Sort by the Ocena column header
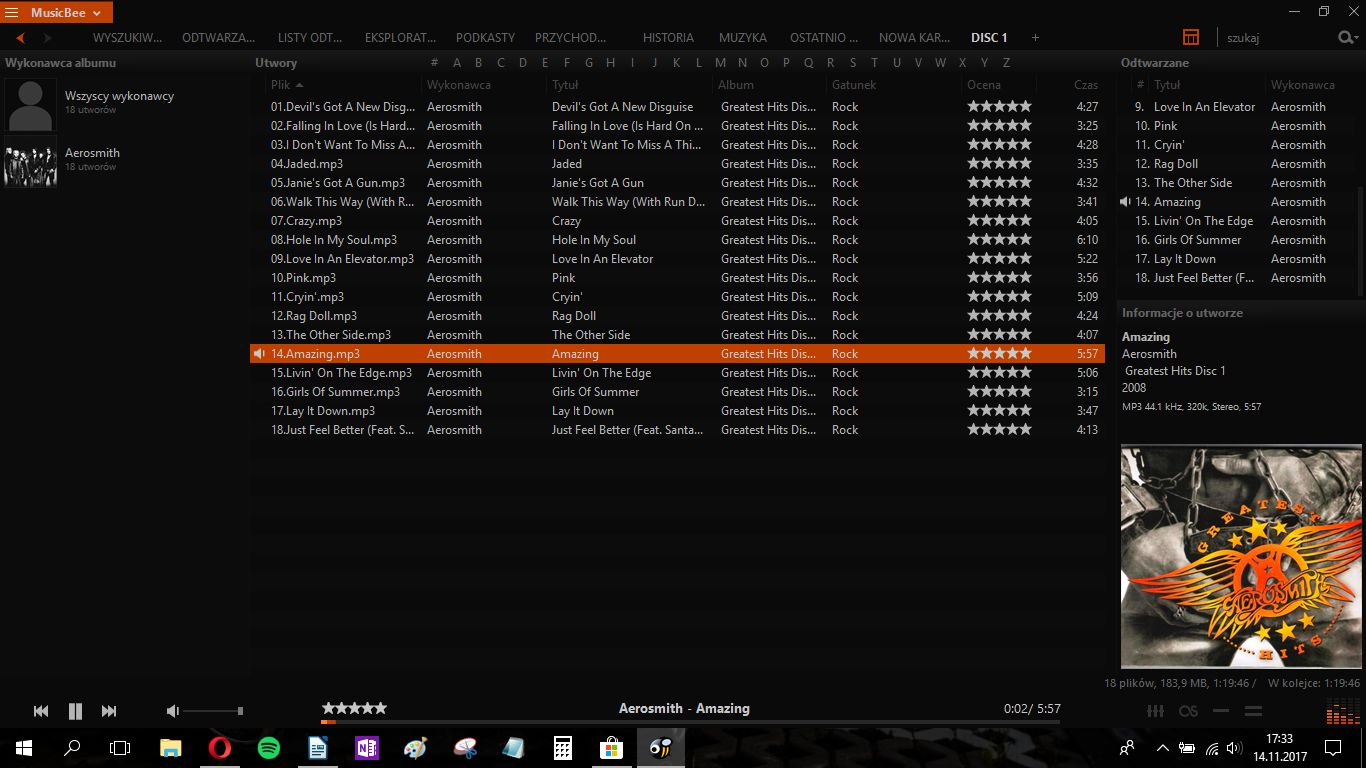1366x768 pixels. coord(984,85)
